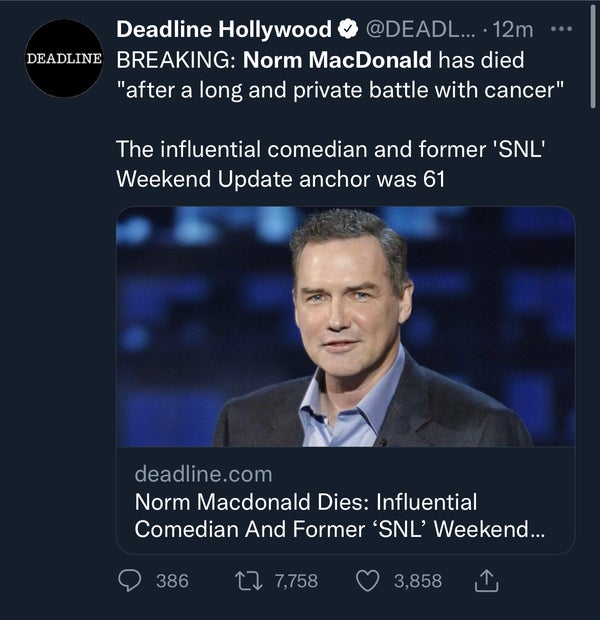The height and width of the screenshot is (620, 600).
Task: Retweet using the arrows icon
Action: coord(244,581)
